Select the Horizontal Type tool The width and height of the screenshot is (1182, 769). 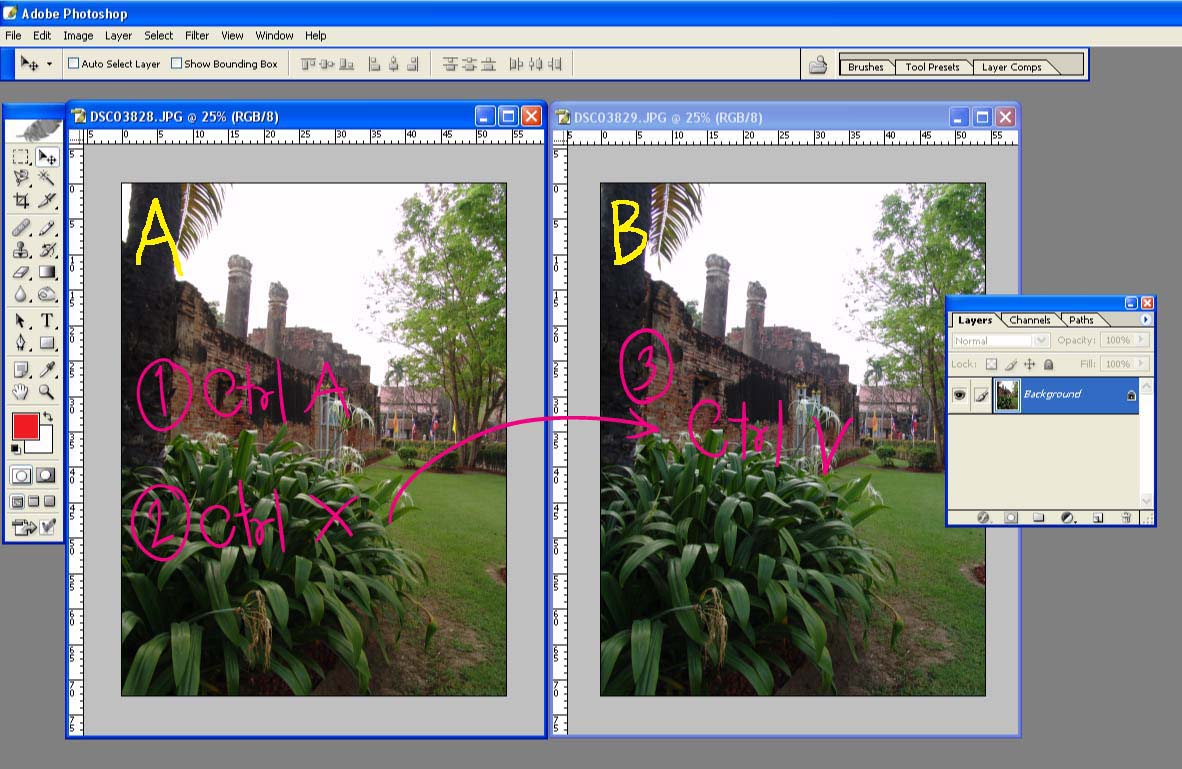[46, 321]
